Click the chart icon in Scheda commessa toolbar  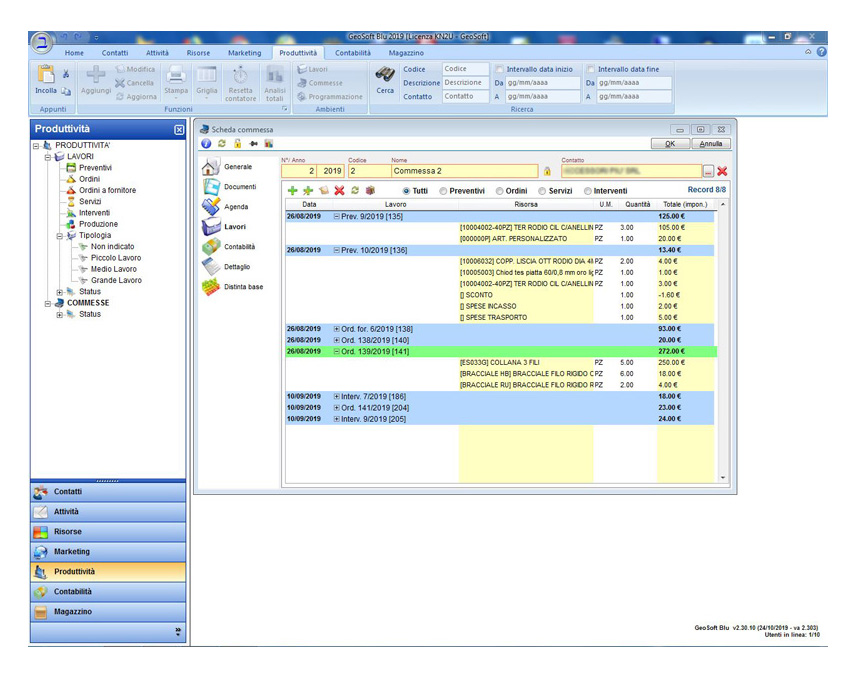pos(269,144)
